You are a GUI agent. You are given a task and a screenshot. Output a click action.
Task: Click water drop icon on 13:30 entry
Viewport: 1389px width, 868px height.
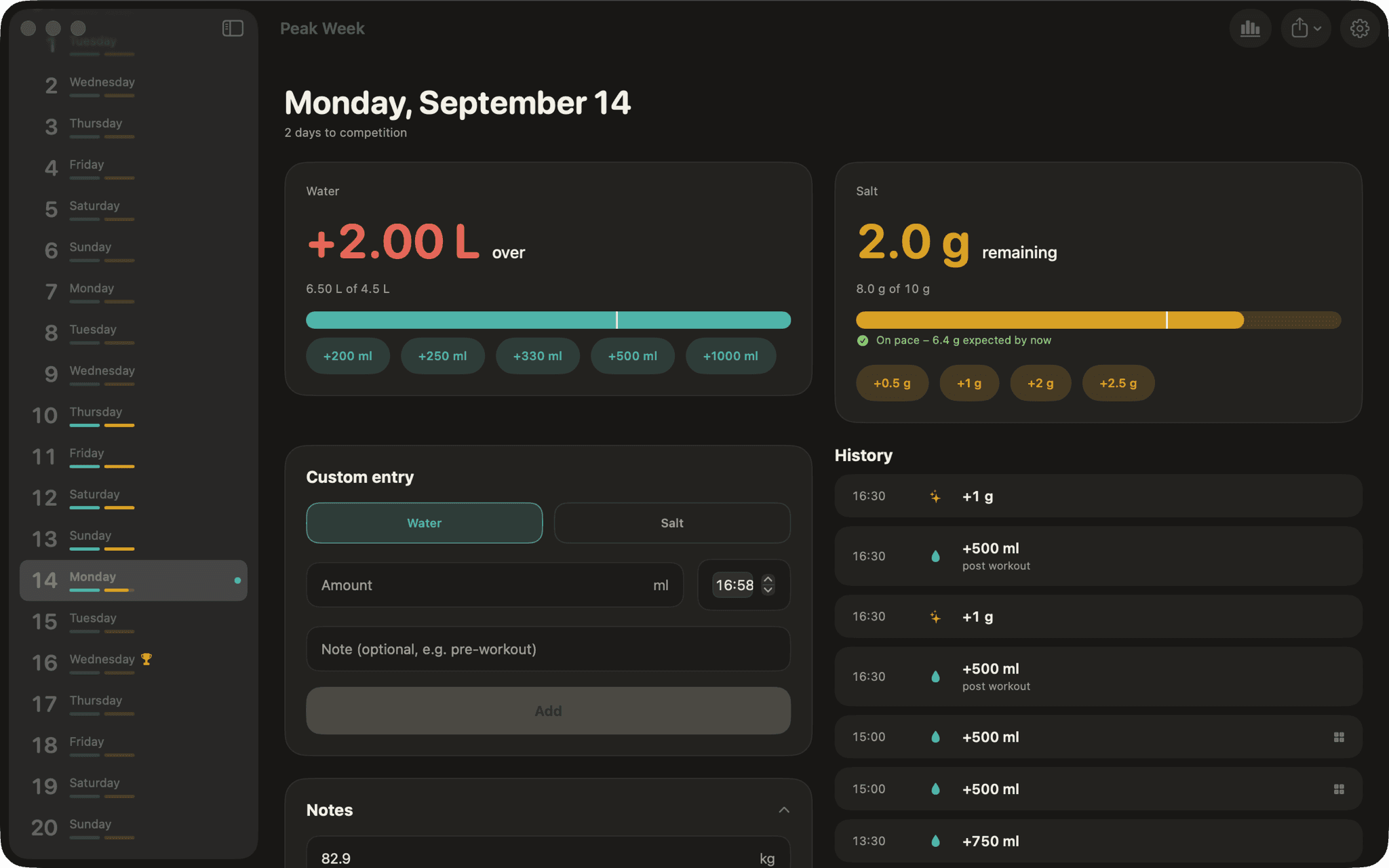click(935, 841)
